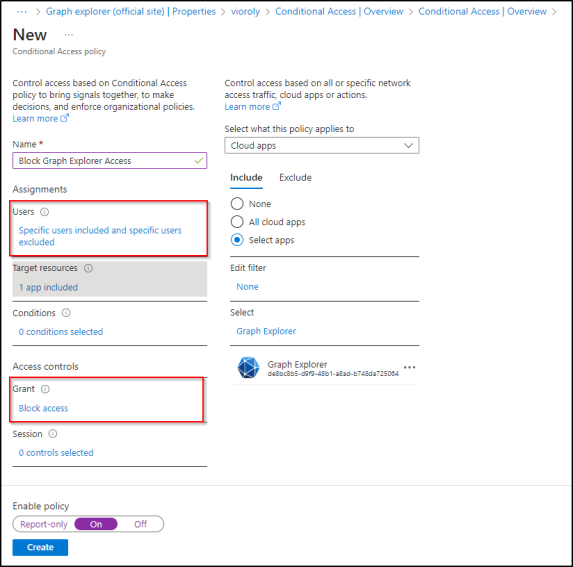Image resolution: width=573 pixels, height=567 pixels.
Task: Click the Graph Explorer app icon
Action: (x=248, y=367)
